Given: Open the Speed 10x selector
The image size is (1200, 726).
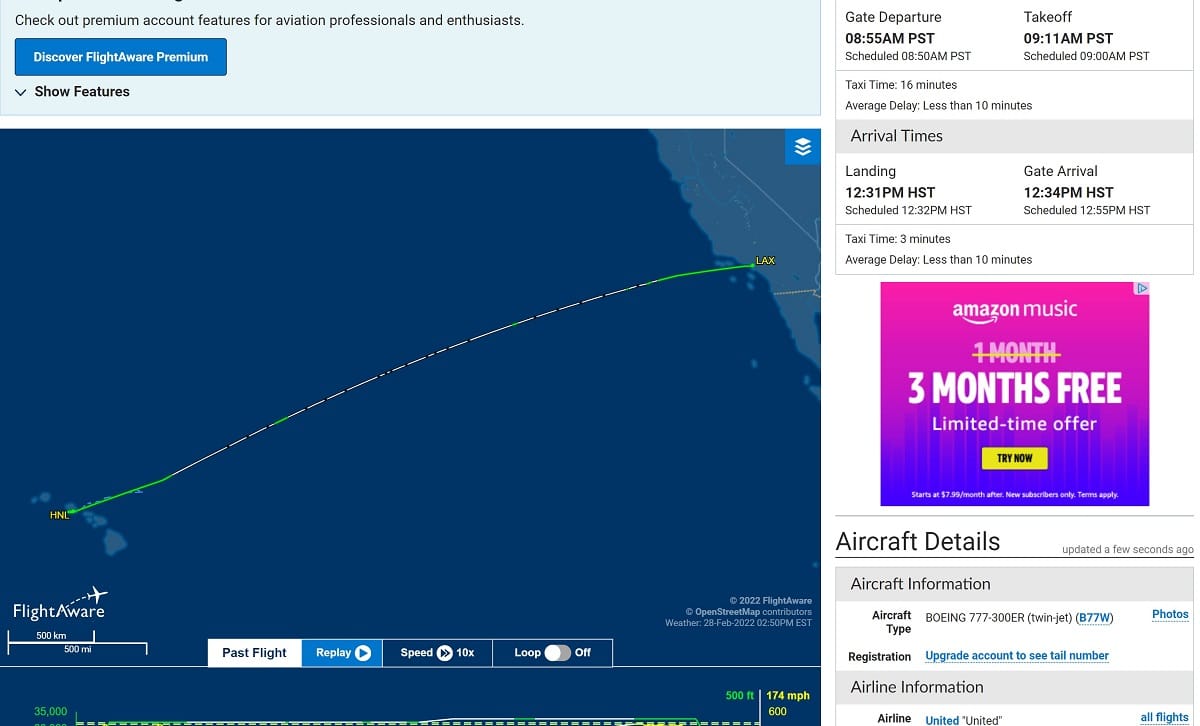Looking at the screenshot, I should [x=437, y=653].
